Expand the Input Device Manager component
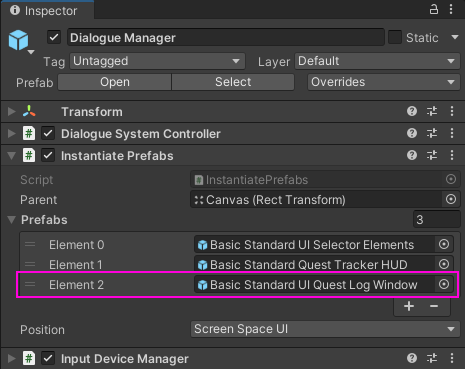 [x=11, y=358]
